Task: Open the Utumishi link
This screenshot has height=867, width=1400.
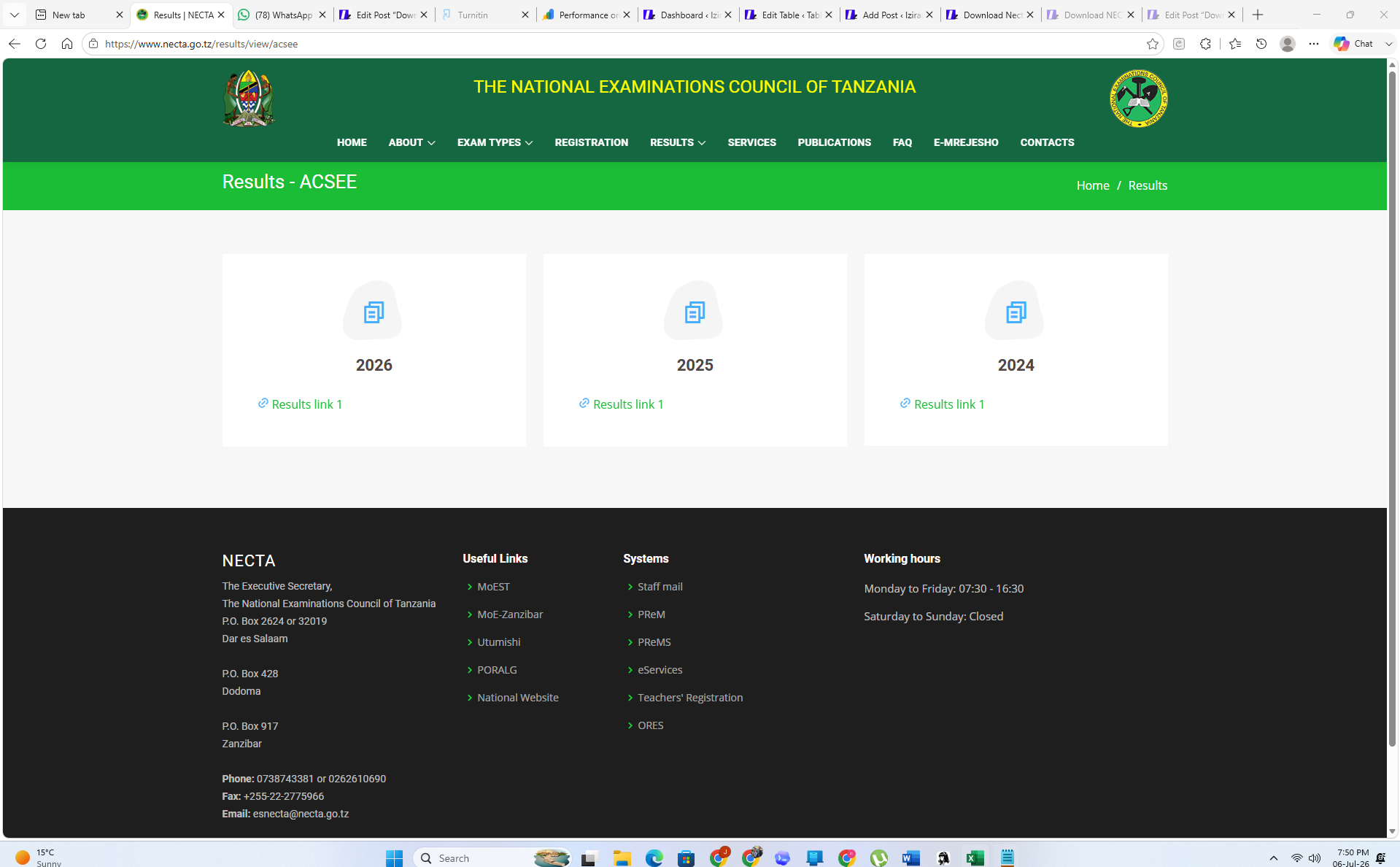Action: pyautogui.click(x=498, y=642)
